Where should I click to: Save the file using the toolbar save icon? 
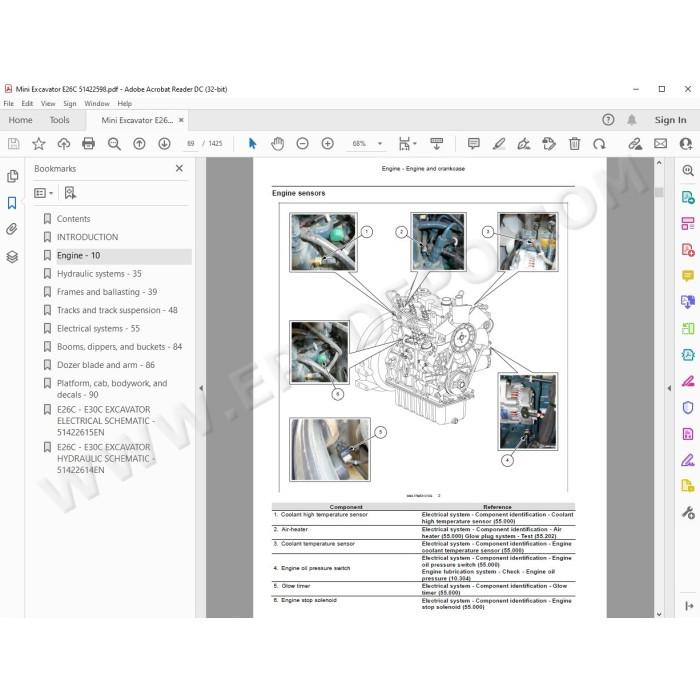pyautogui.click(x=13, y=144)
